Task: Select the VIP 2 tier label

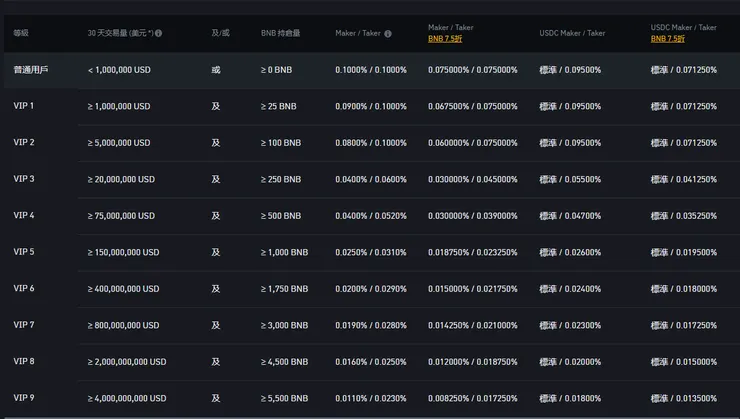Action: tap(24, 142)
